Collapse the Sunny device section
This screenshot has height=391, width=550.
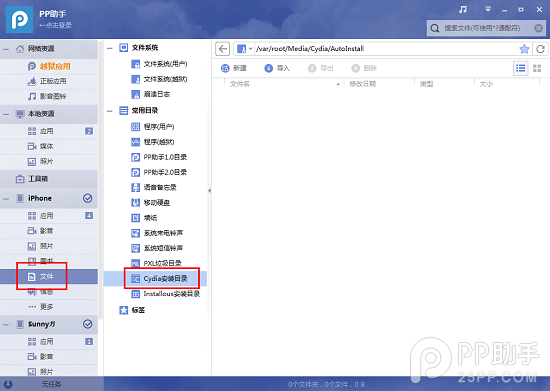6,325
